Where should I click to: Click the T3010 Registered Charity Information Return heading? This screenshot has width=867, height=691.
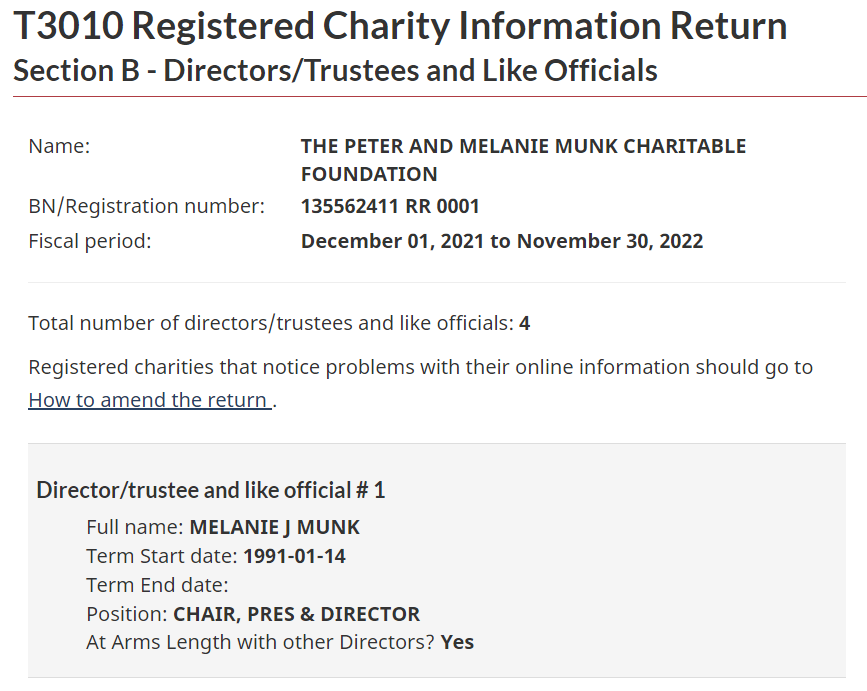[400, 26]
